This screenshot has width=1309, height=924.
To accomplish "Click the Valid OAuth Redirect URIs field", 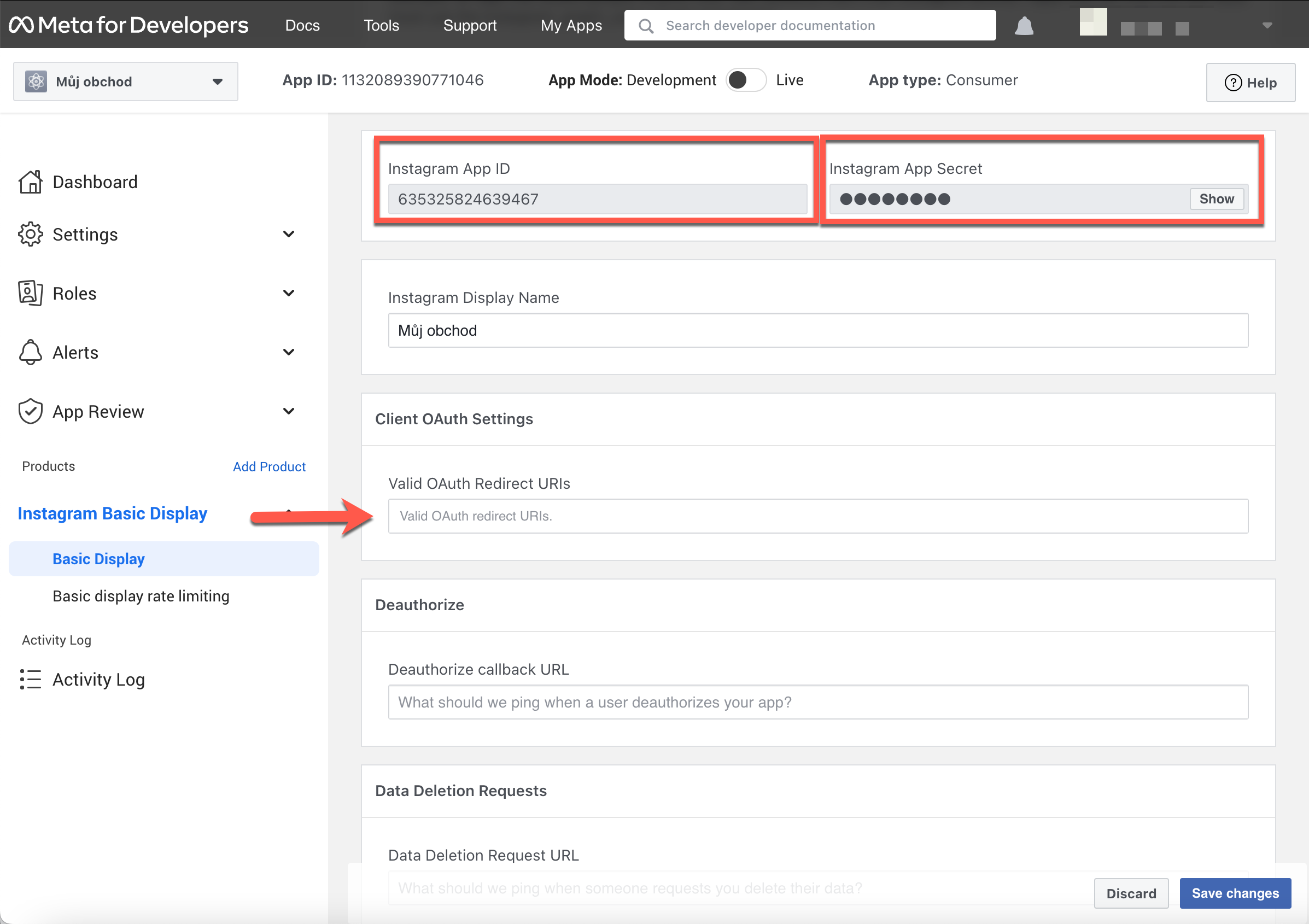I will [x=818, y=517].
